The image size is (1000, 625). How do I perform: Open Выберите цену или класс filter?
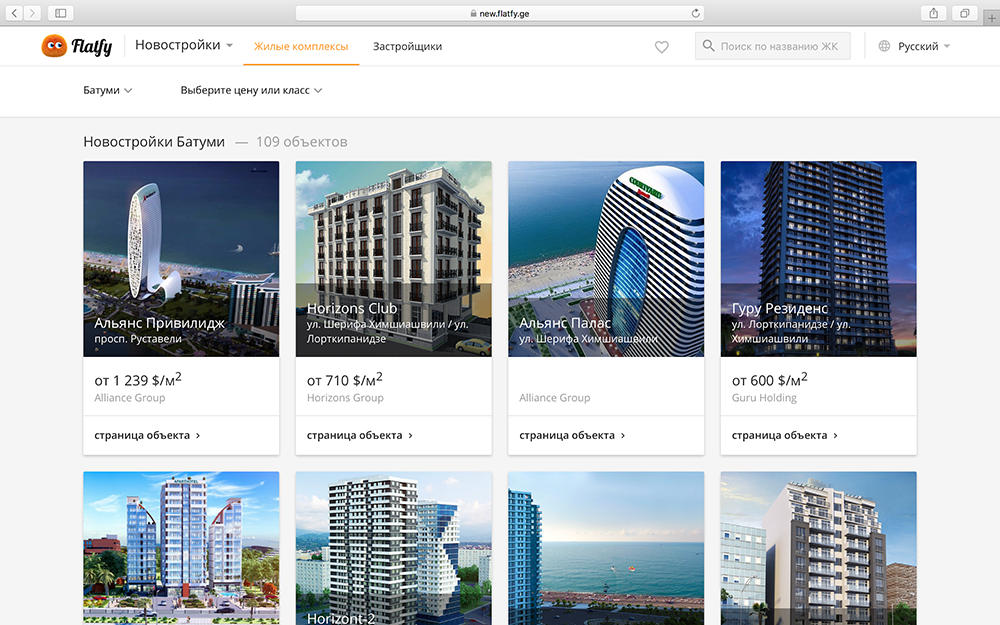click(251, 90)
